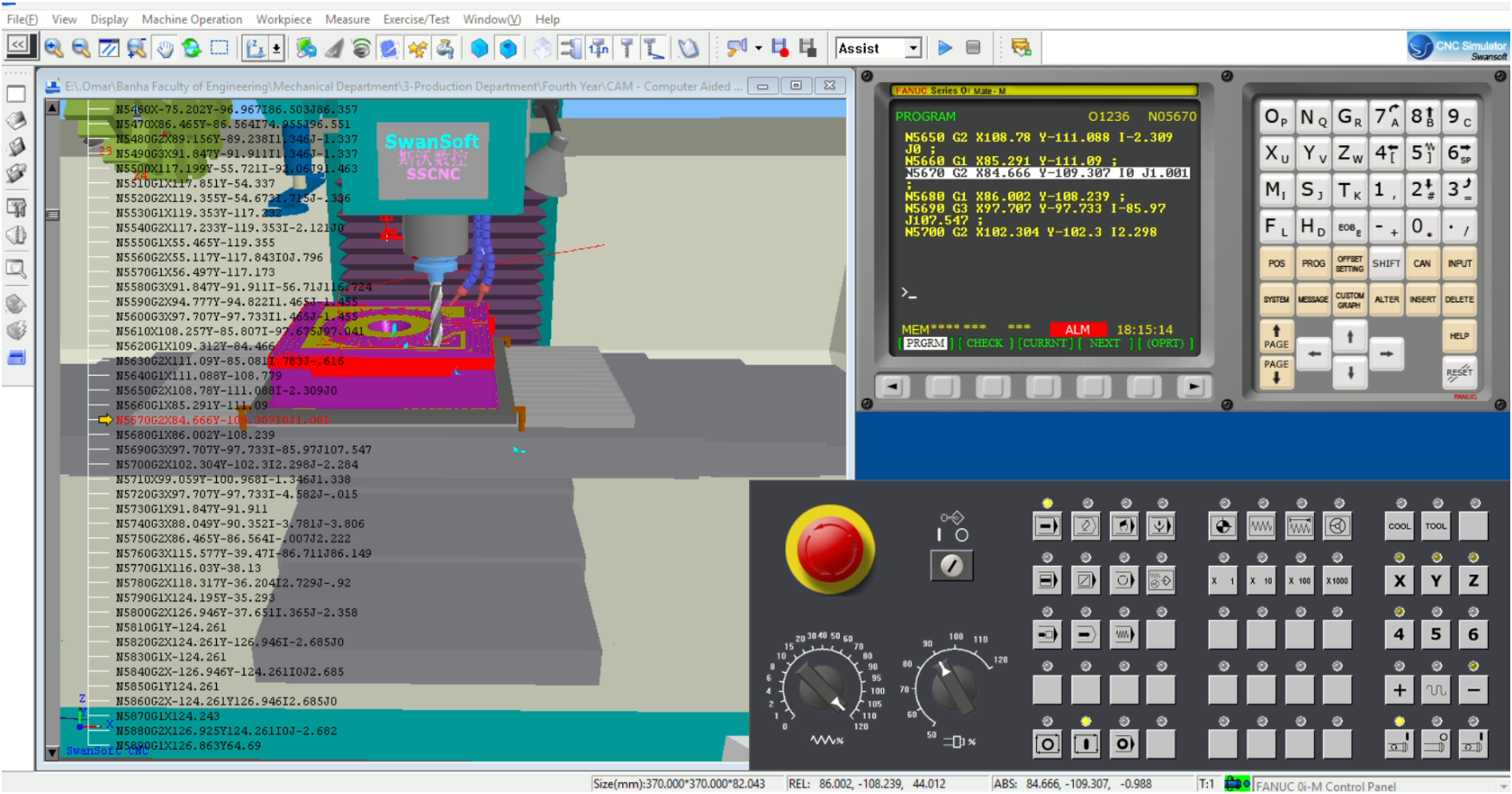Click the RESET key on the keypad
The width and height of the screenshot is (1512, 794).
[x=1459, y=372]
